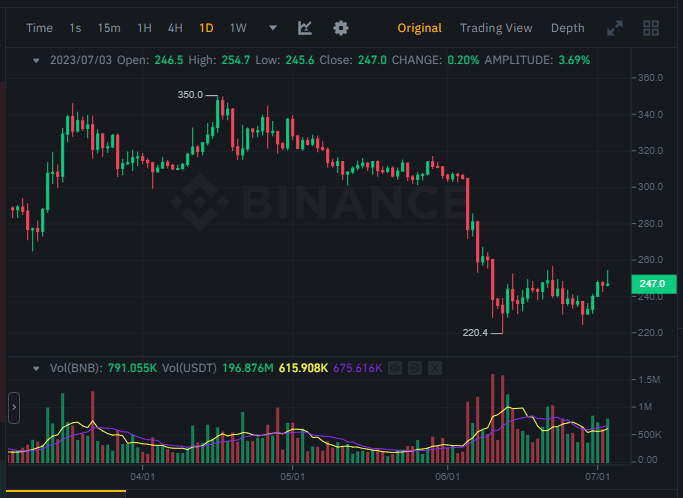The height and width of the screenshot is (498, 683).
Task: Click the date 2023/07/03 in info row
Action: (81, 60)
